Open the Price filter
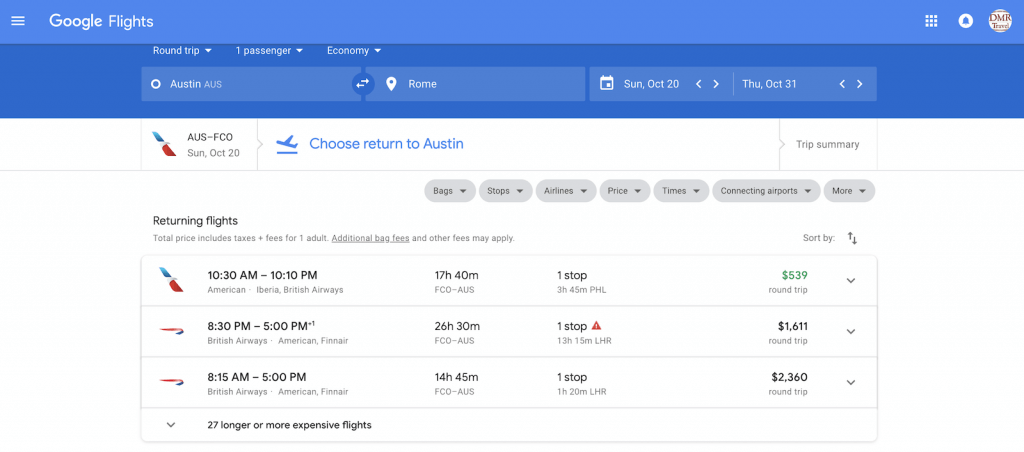The image size is (1024, 452). [625, 191]
